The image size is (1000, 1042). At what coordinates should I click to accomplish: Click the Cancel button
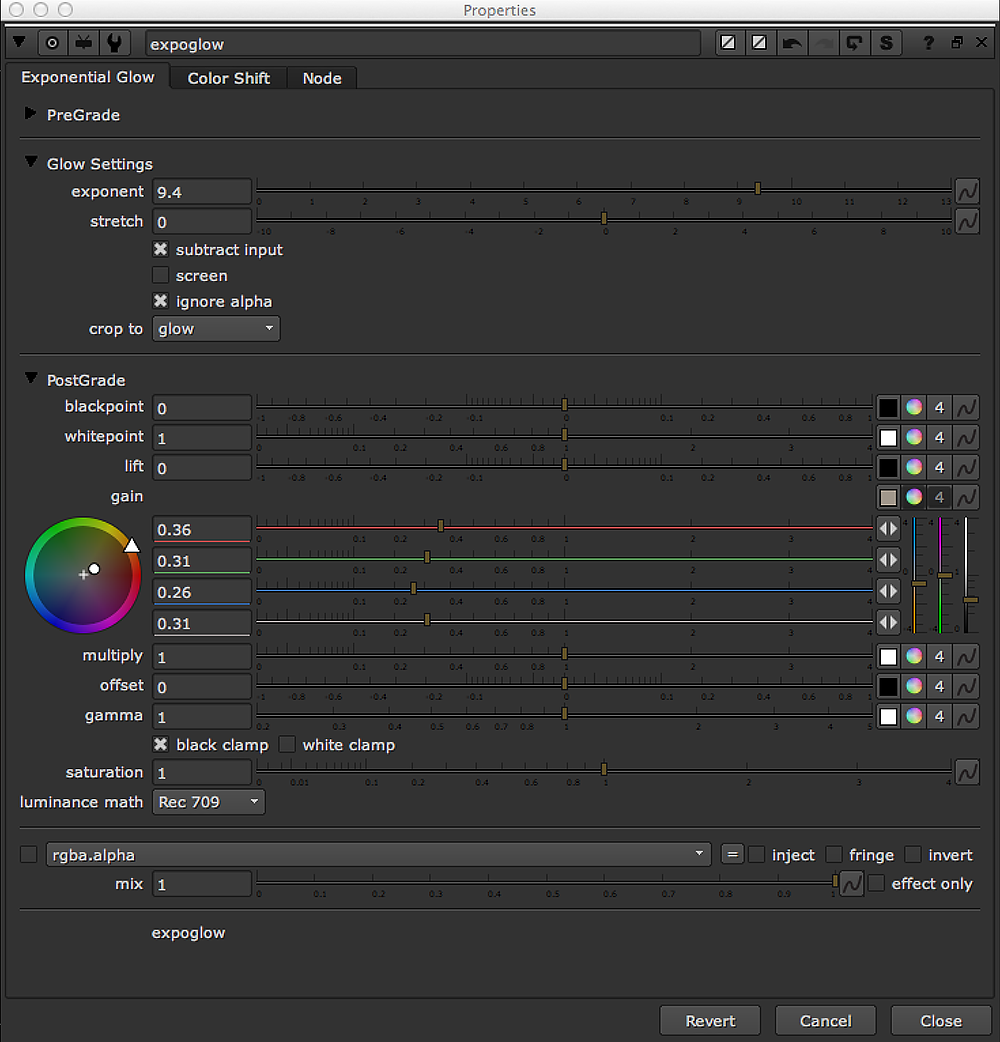pyautogui.click(x=826, y=1021)
